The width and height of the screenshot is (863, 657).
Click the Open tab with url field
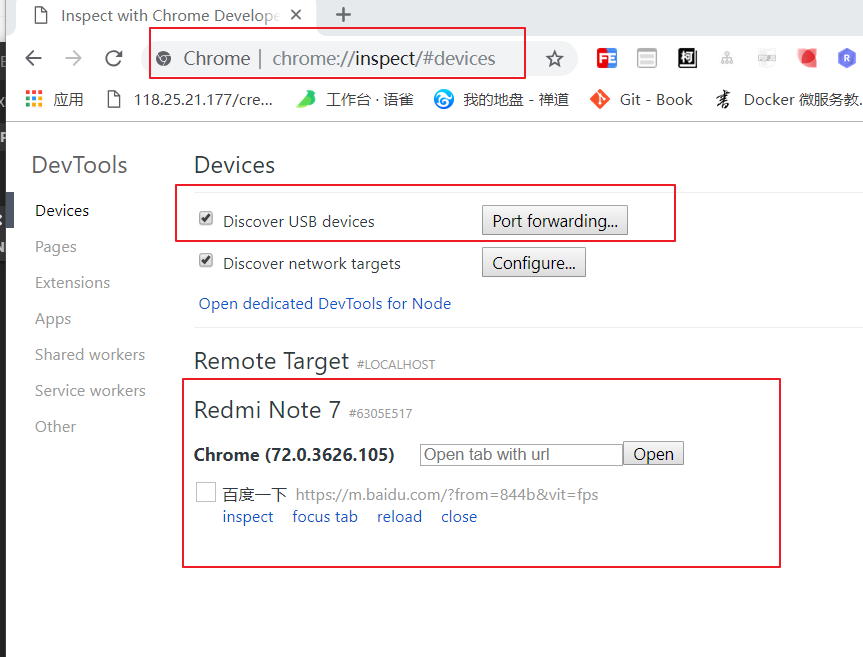point(521,455)
